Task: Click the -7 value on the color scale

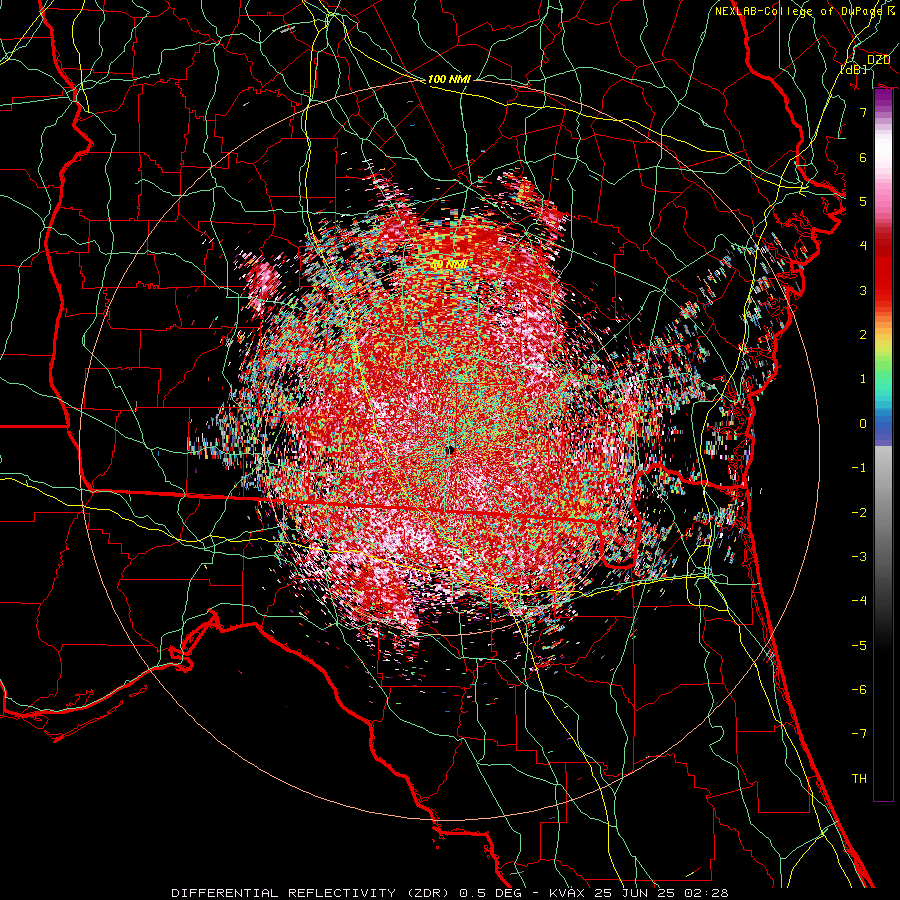Action: click(859, 734)
